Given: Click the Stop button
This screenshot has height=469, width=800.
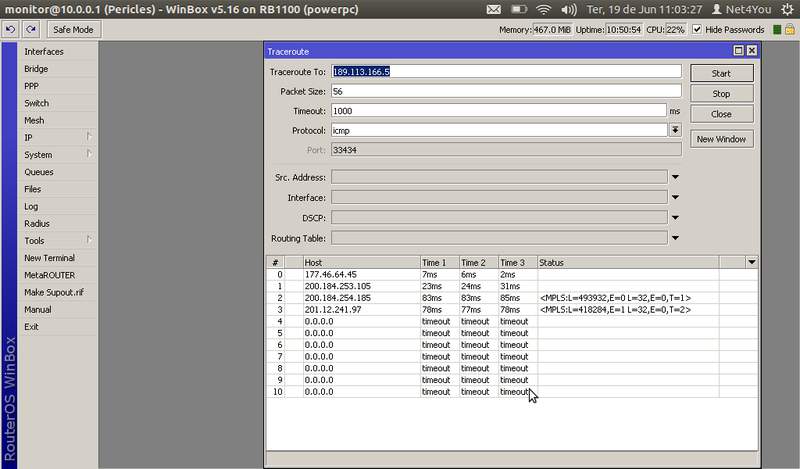Looking at the screenshot, I should [x=721, y=94].
